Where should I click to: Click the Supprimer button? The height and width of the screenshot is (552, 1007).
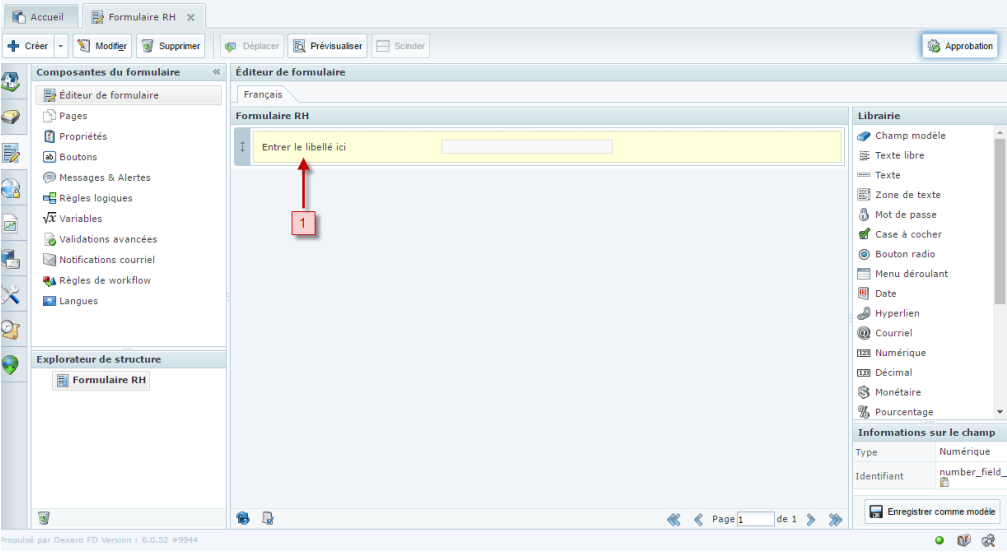coord(170,46)
